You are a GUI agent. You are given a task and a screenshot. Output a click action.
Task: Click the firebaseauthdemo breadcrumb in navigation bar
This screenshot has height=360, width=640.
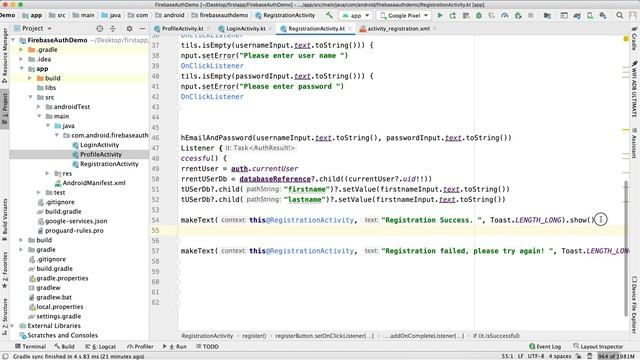(224, 15)
